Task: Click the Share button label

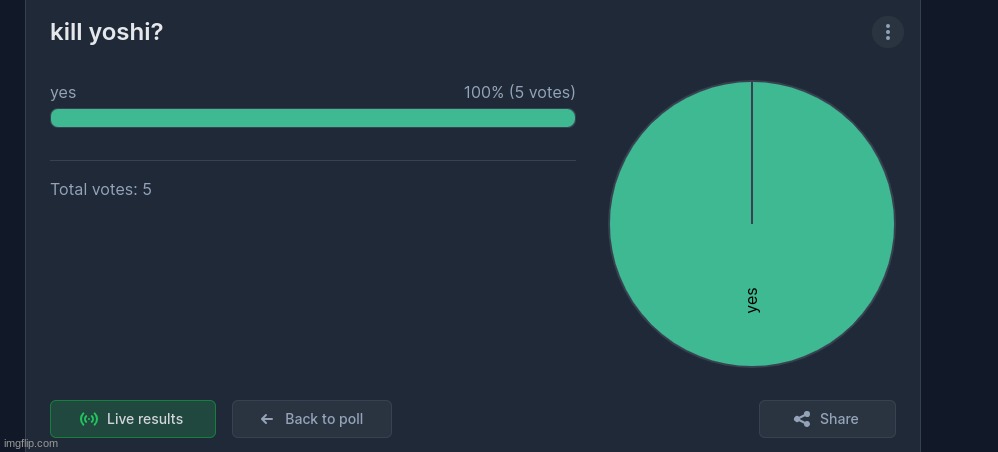Action: tap(839, 419)
